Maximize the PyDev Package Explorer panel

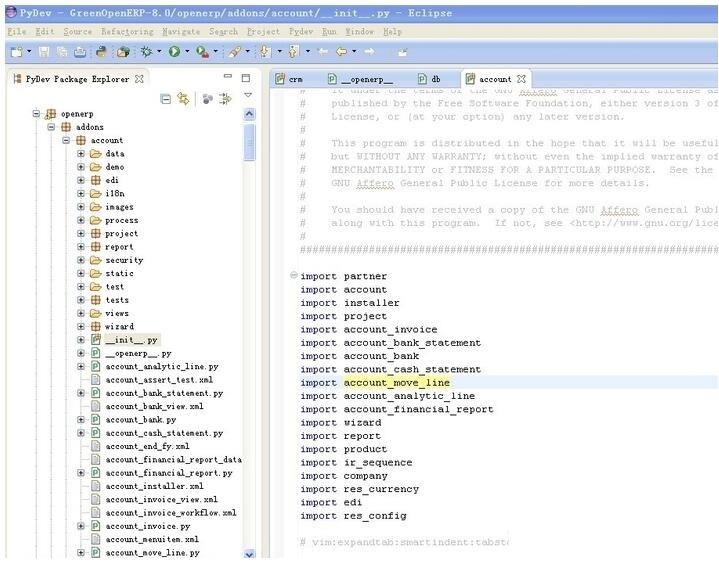click(246, 78)
